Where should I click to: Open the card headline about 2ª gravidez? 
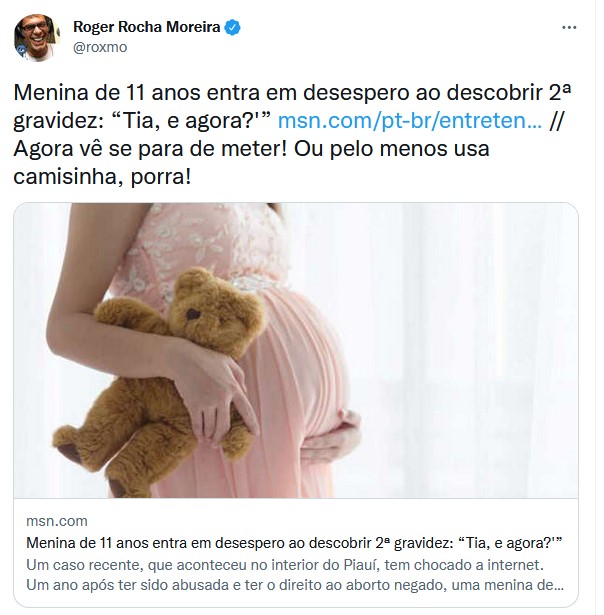(x=294, y=543)
